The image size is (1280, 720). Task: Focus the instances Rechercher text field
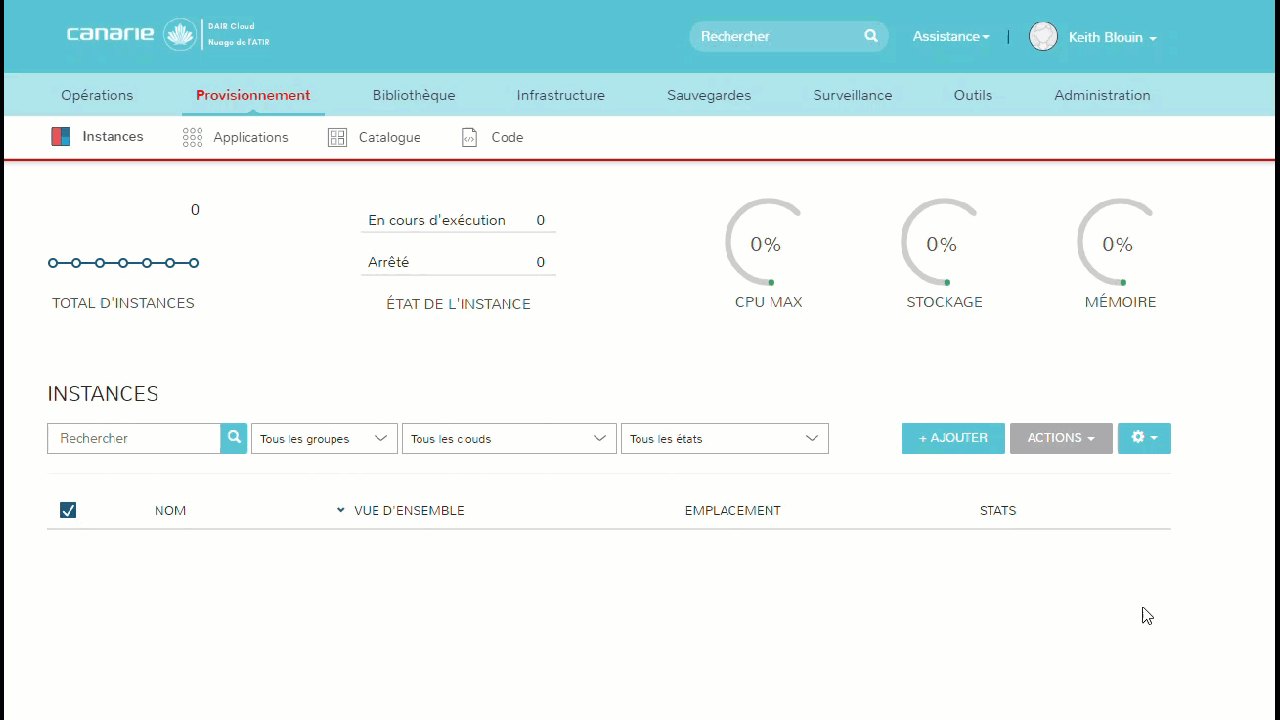click(134, 438)
